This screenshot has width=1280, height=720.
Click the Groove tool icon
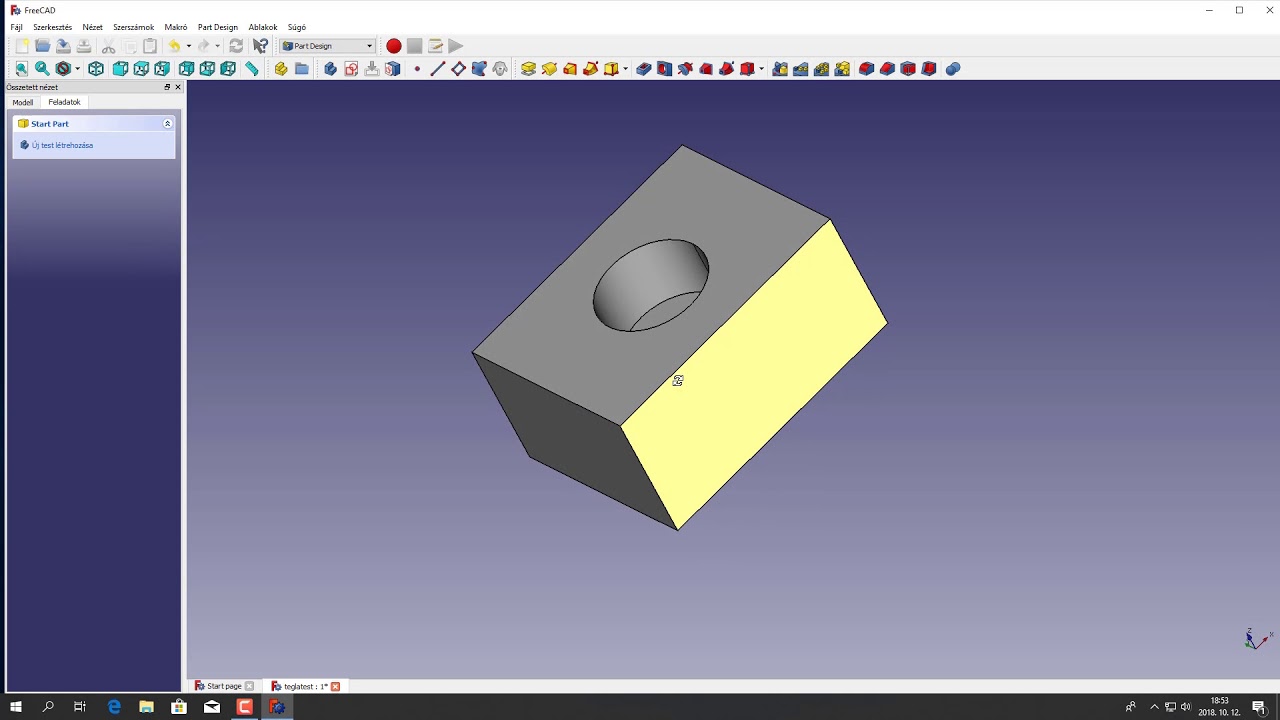coord(685,69)
